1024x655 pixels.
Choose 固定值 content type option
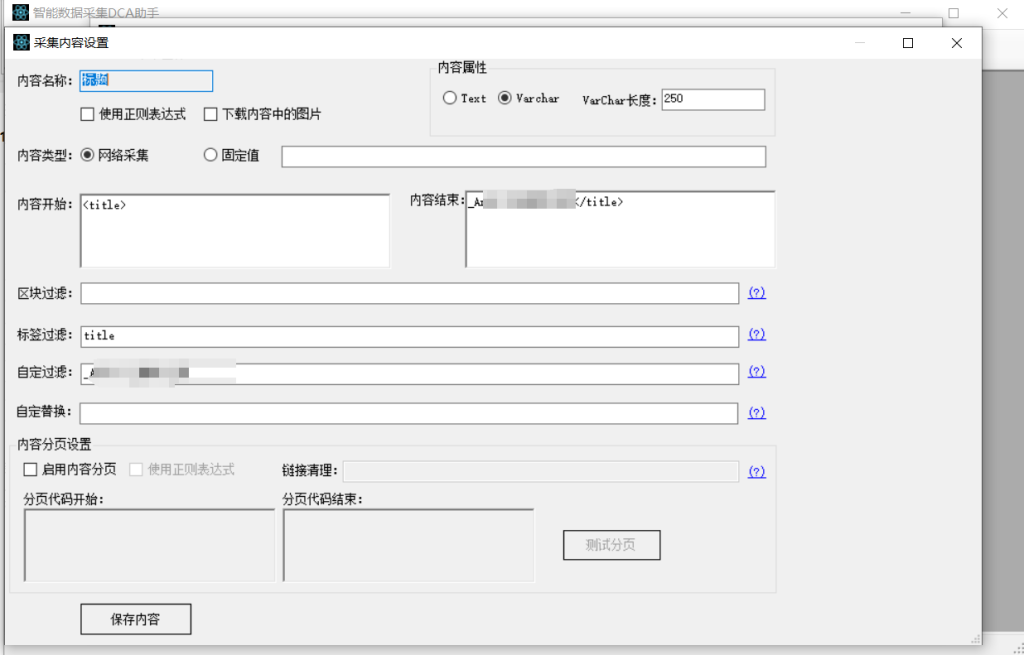point(210,155)
